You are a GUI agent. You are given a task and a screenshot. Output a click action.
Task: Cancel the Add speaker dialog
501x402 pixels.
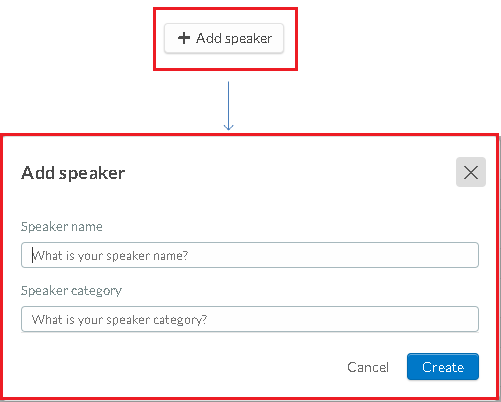[x=368, y=367]
